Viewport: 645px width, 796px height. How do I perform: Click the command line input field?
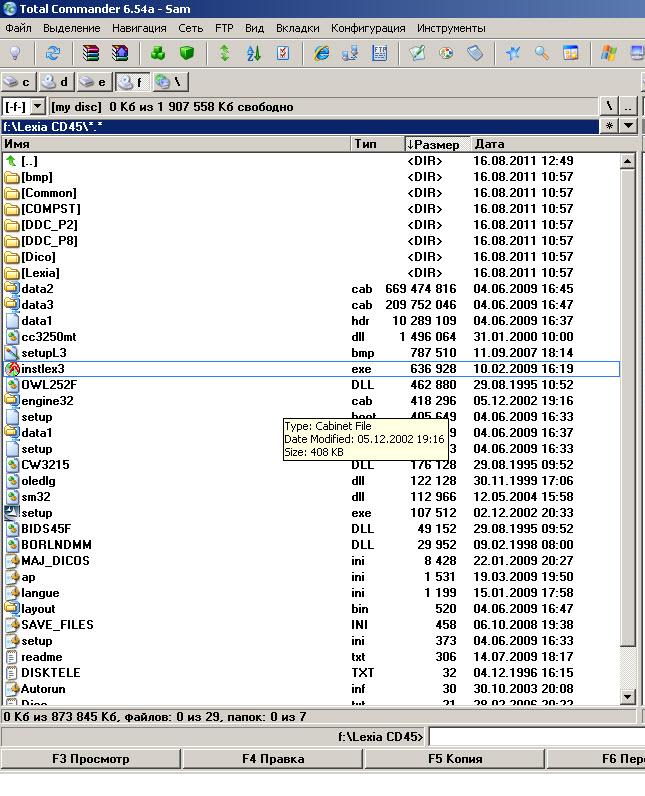click(x=537, y=736)
